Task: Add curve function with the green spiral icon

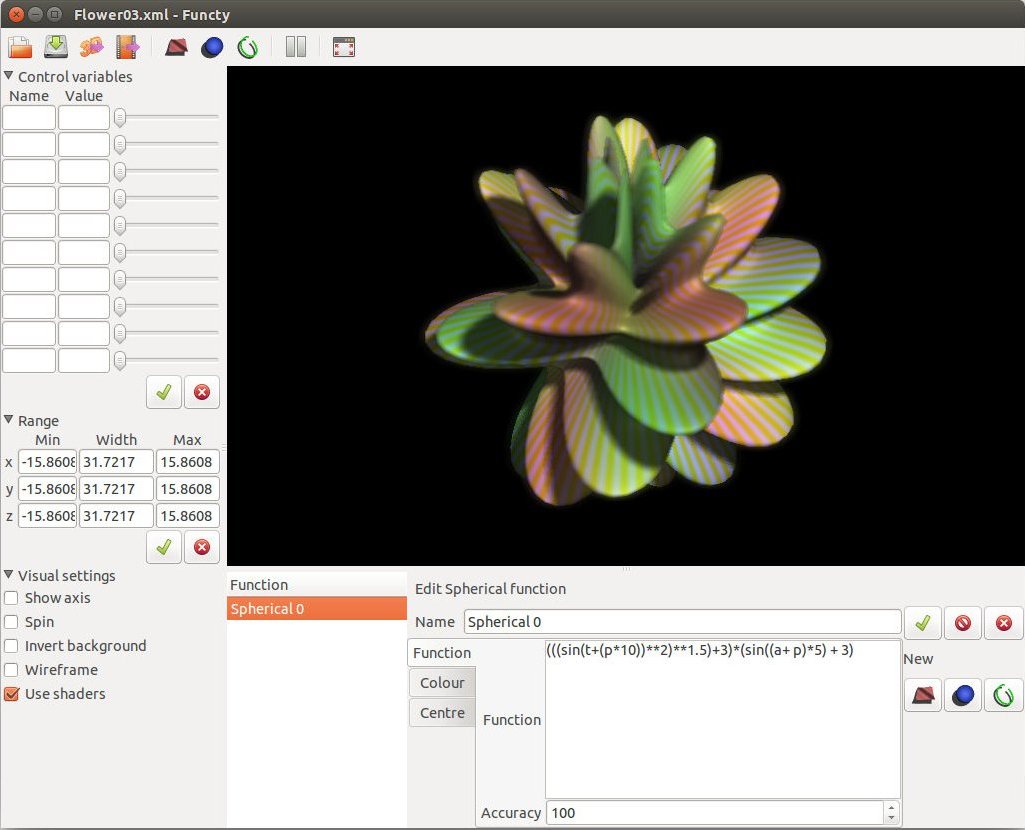Action: pos(248,47)
